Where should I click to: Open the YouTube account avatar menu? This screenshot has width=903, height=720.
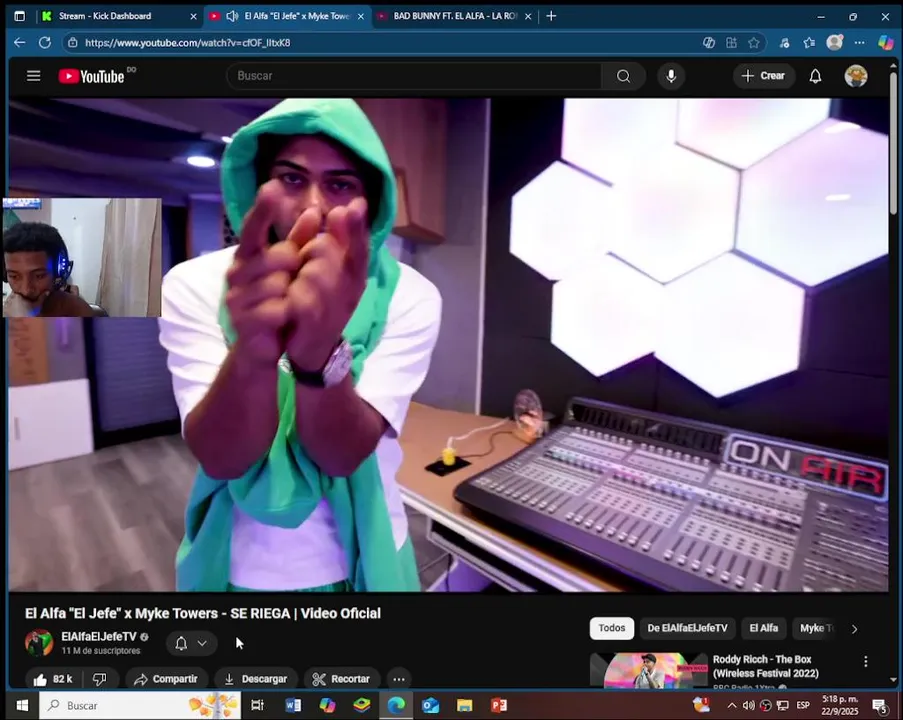[x=856, y=76]
